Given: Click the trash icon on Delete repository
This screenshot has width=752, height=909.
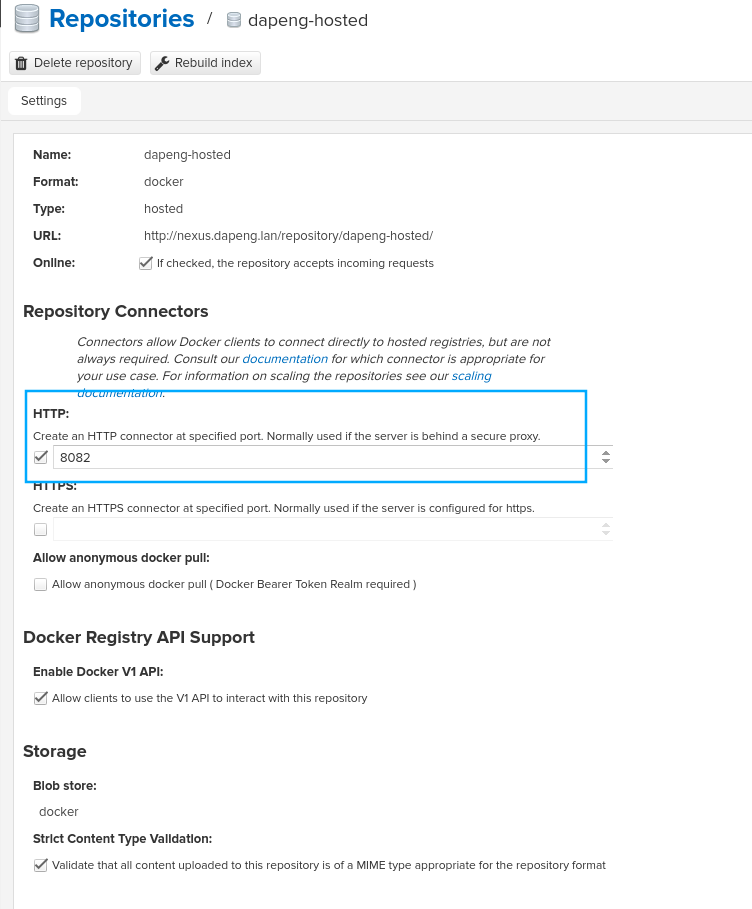Looking at the screenshot, I should 21,63.
